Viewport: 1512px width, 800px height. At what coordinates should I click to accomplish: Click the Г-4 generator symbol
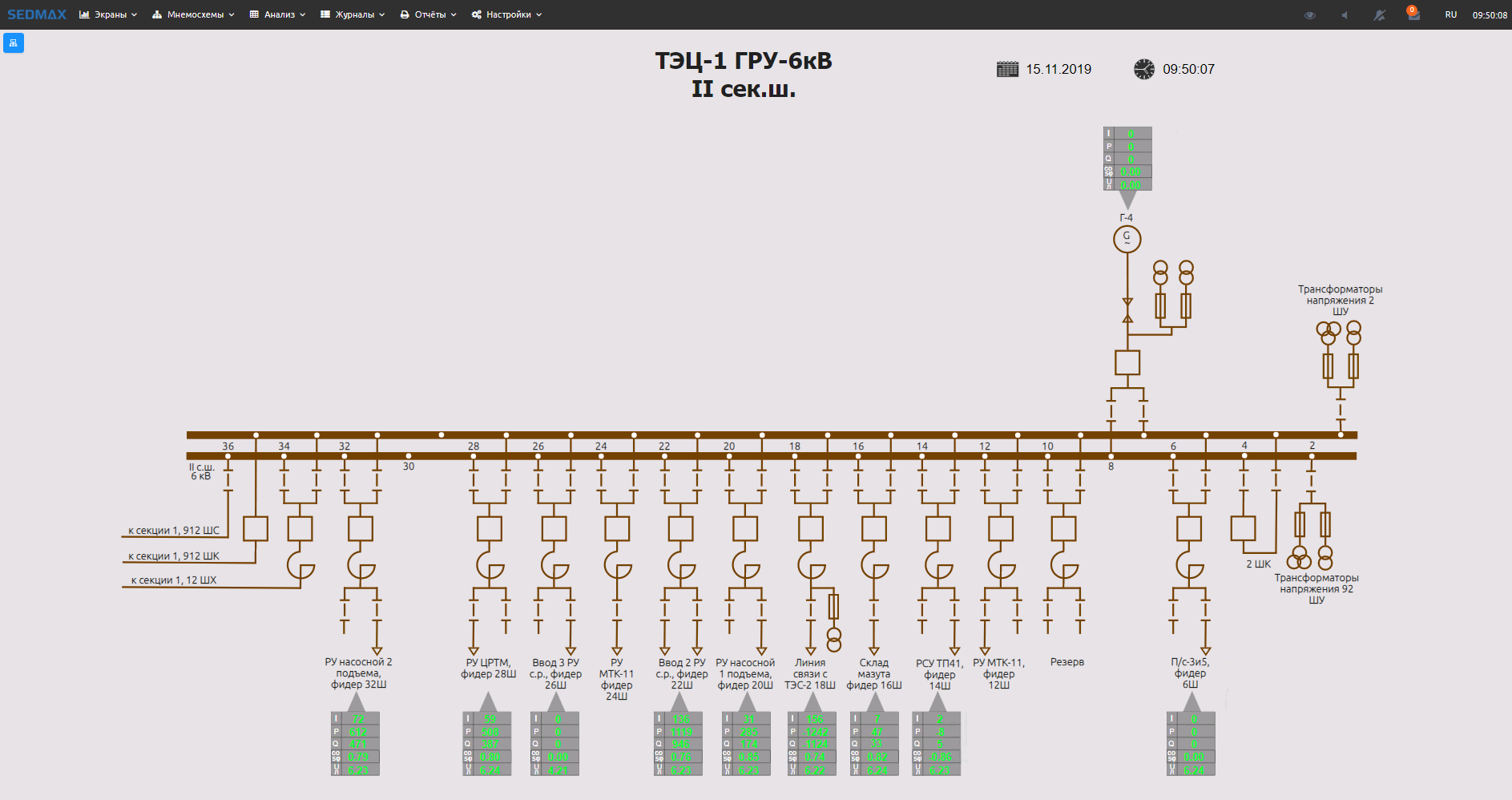point(1127,239)
